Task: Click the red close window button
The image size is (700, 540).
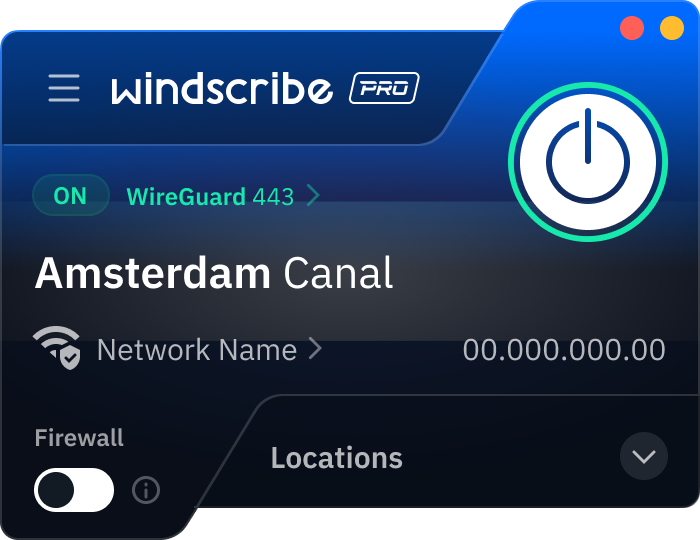Action: pyautogui.click(x=632, y=28)
